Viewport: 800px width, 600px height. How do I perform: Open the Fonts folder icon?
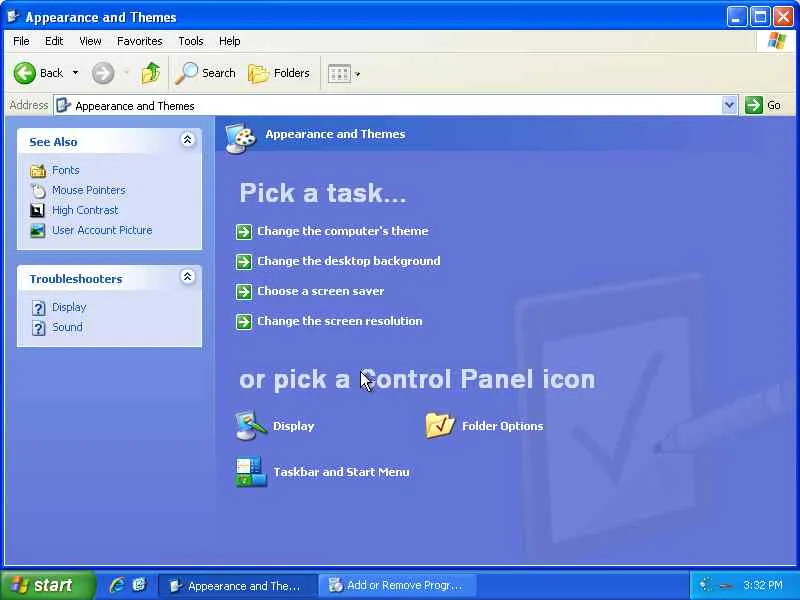(38, 170)
